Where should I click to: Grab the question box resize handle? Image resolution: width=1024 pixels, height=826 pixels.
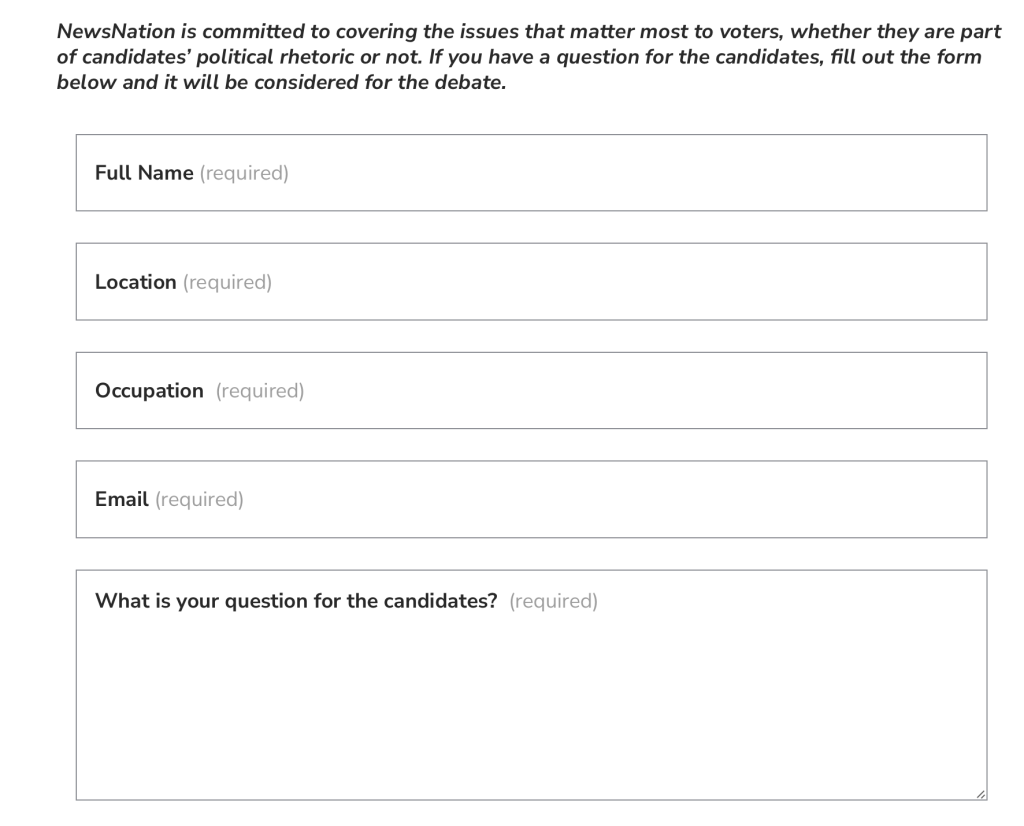click(979, 793)
